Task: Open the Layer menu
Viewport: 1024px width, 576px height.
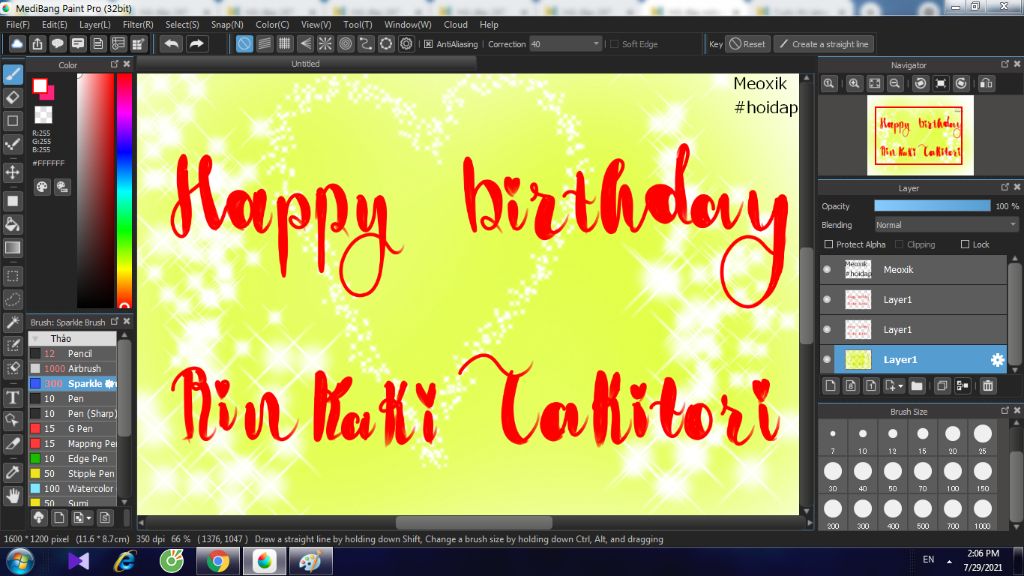Action: coord(95,25)
